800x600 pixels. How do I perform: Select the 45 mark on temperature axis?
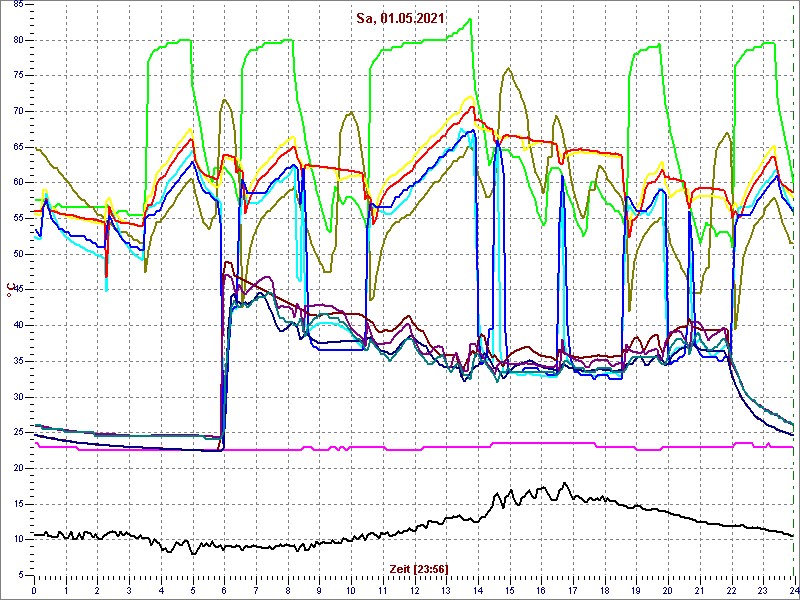17,290
